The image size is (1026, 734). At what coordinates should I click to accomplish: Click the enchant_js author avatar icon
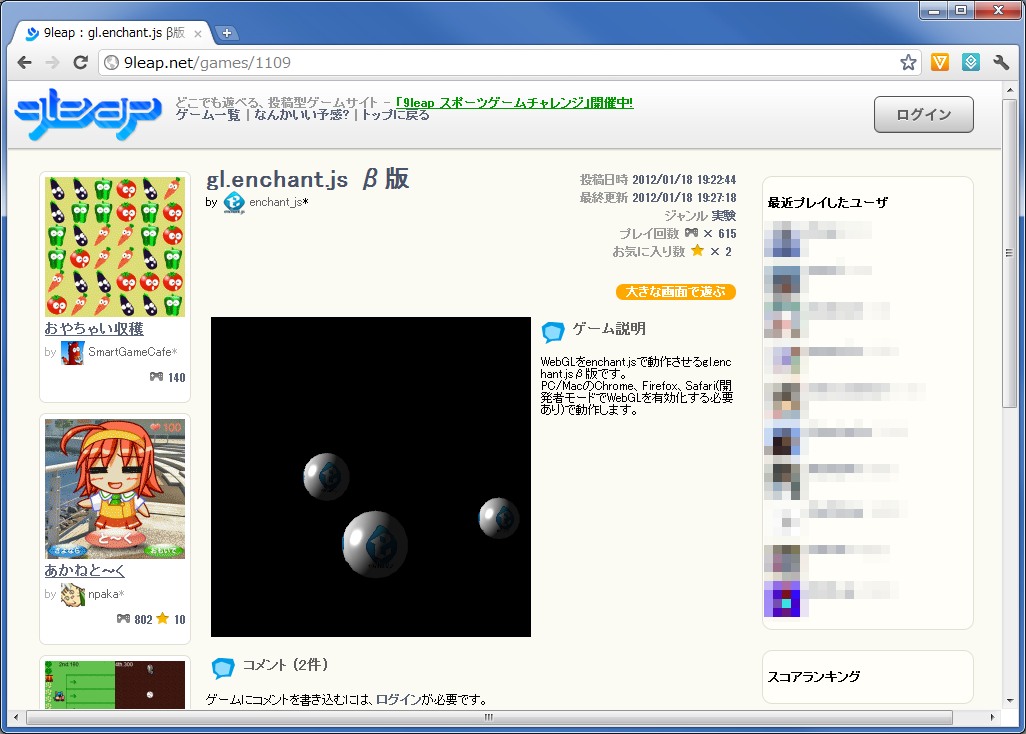pyautogui.click(x=234, y=203)
